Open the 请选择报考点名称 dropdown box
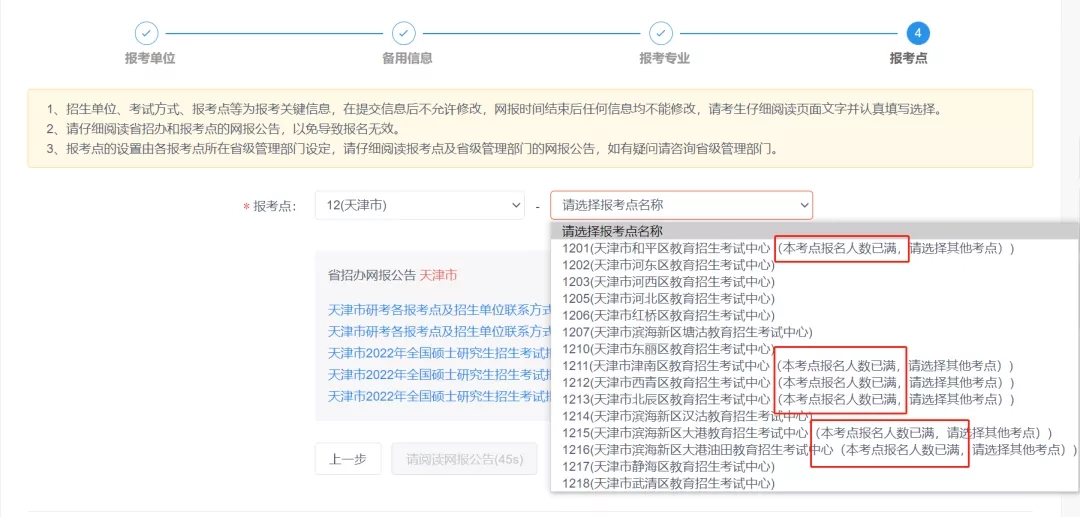Viewport: 1080px width, 517px height. pos(681,205)
